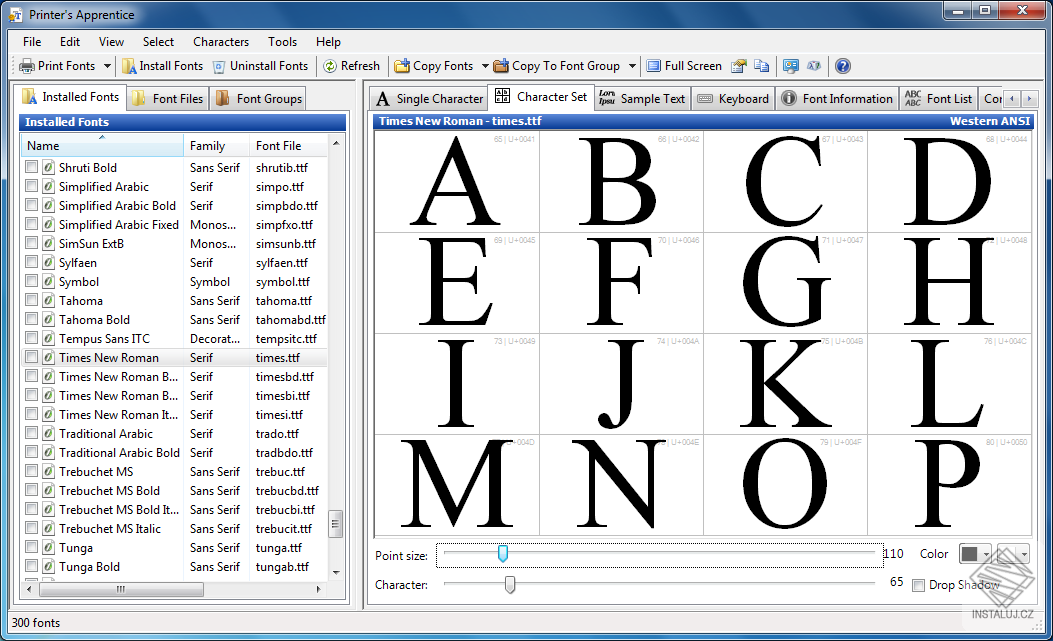This screenshot has height=641, width=1053.
Task: Check the Trebuchet MS font checkbox
Action: [32, 471]
